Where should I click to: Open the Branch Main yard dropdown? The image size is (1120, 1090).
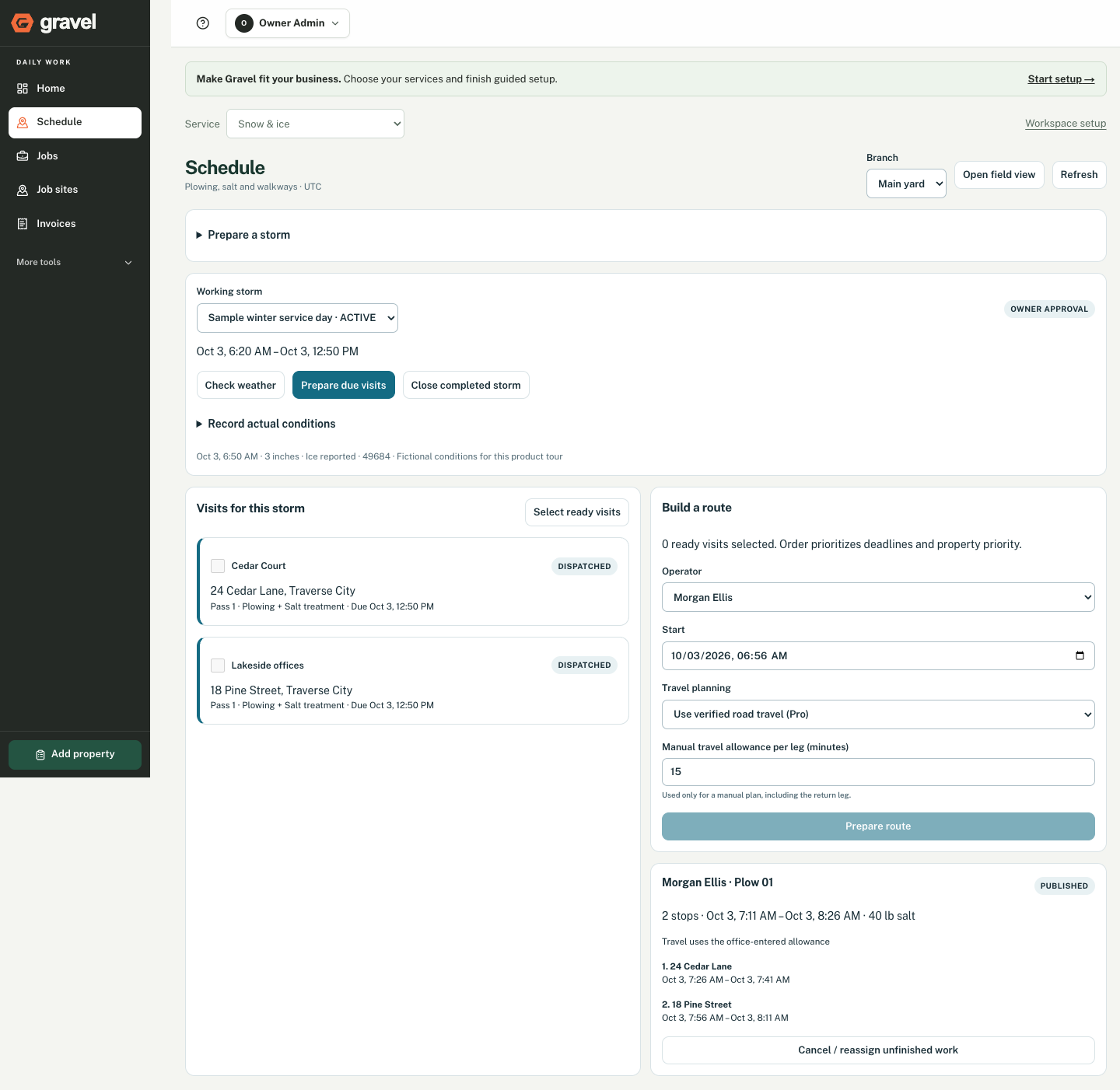coord(906,183)
